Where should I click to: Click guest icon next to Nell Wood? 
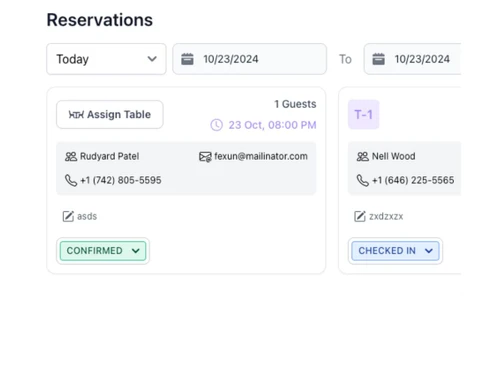coord(363,156)
